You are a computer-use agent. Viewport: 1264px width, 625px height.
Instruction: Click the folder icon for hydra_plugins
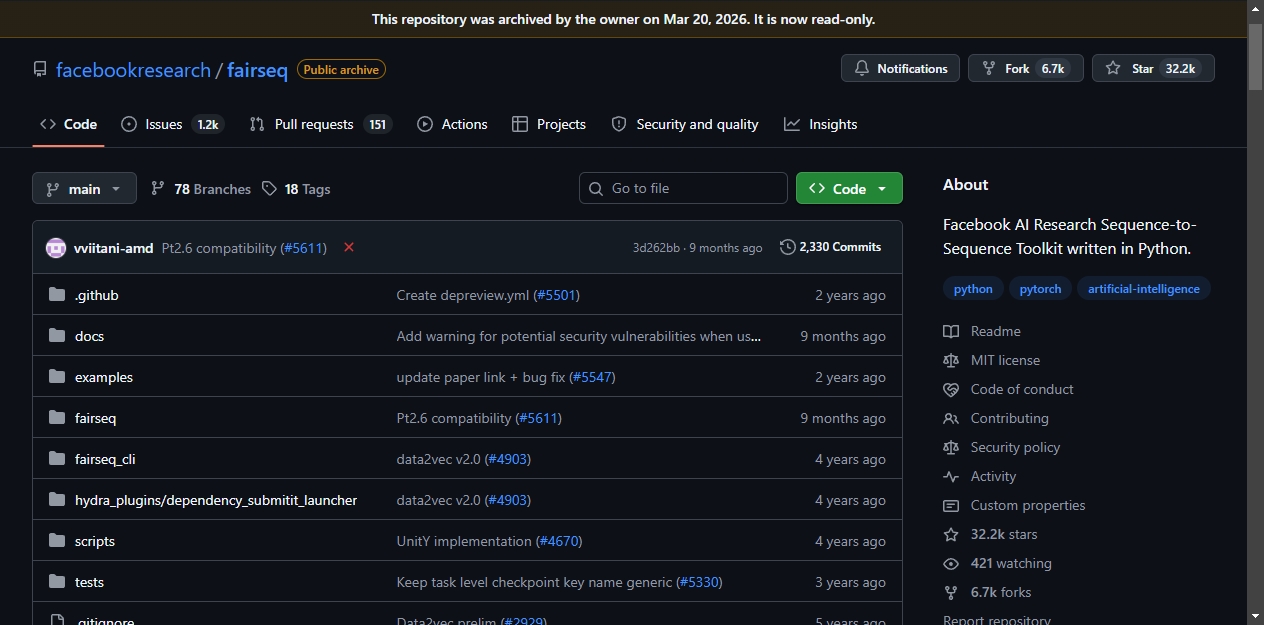[x=56, y=500]
